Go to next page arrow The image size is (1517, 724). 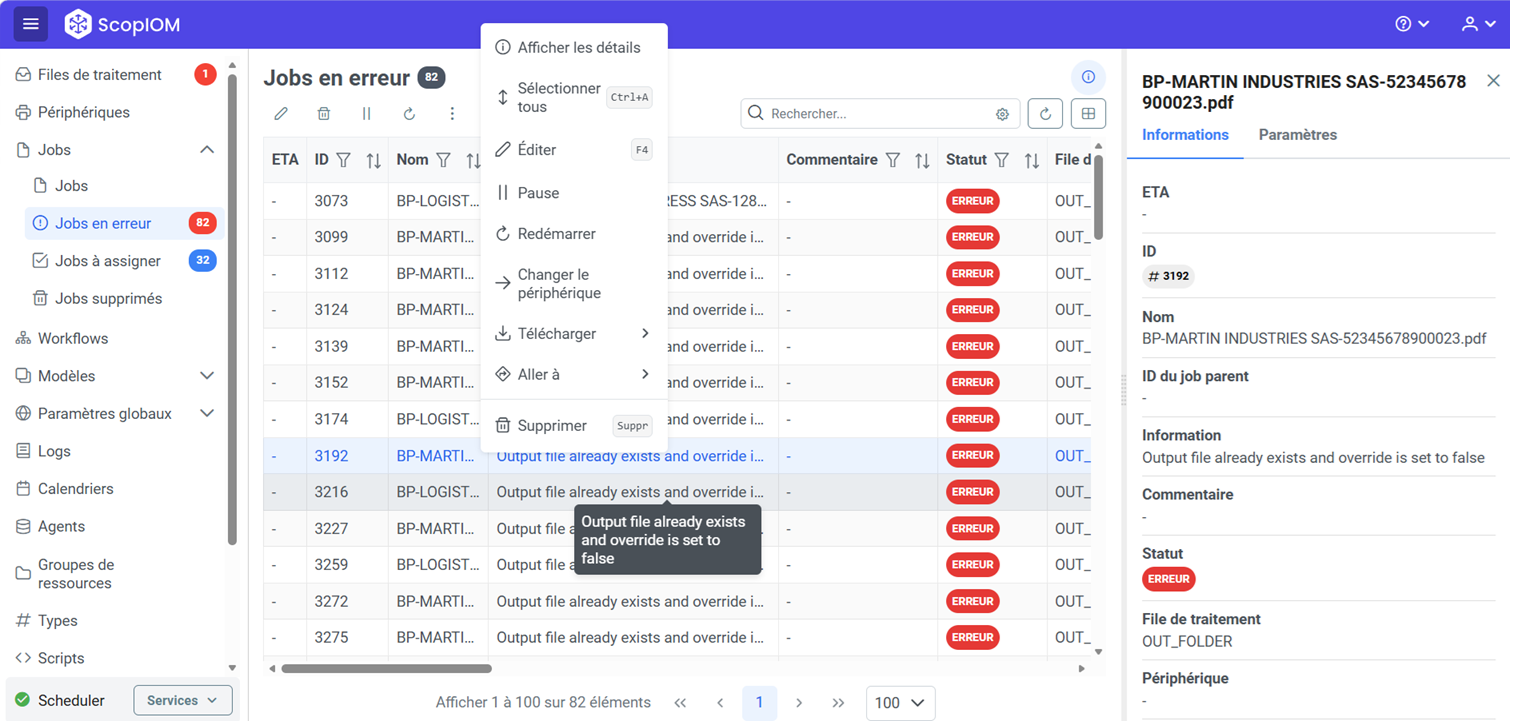click(799, 703)
